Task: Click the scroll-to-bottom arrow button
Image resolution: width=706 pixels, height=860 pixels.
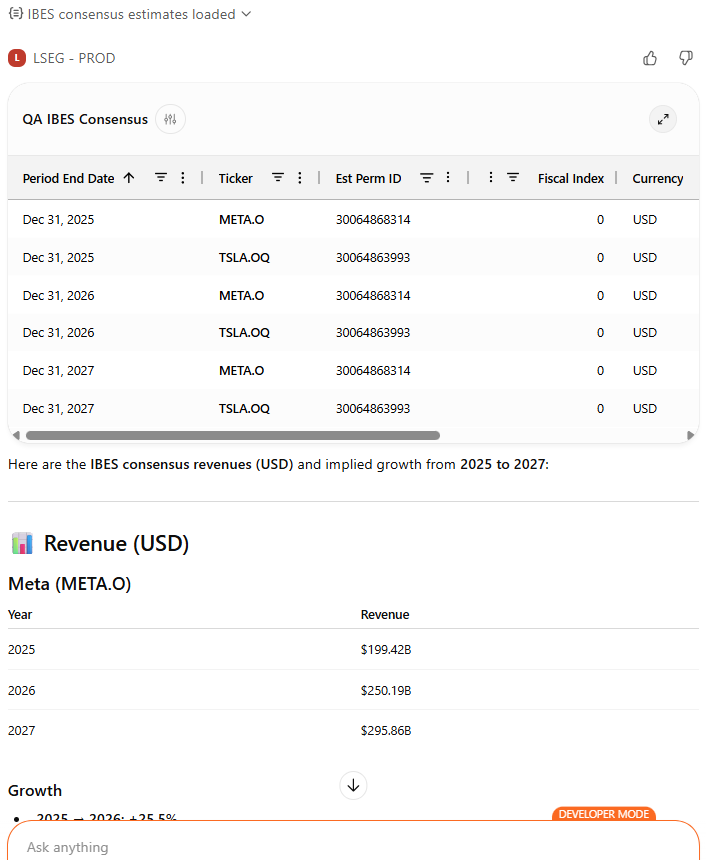Action: pos(353,785)
